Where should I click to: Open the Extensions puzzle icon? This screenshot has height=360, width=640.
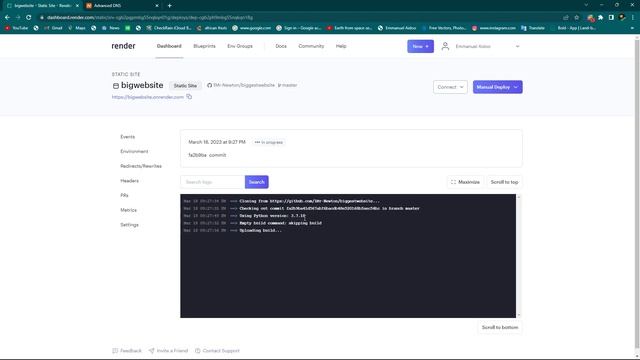point(601,18)
